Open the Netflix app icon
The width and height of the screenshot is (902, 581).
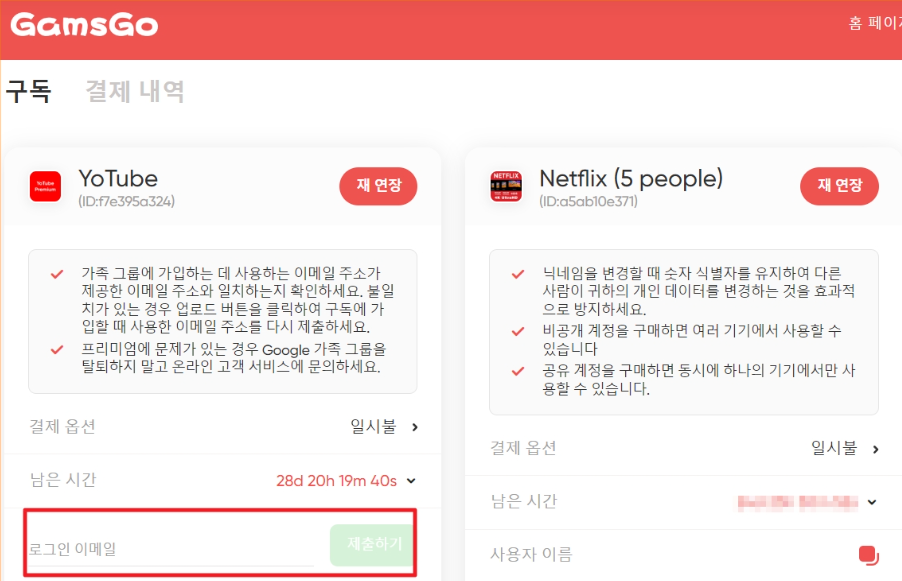[506, 186]
